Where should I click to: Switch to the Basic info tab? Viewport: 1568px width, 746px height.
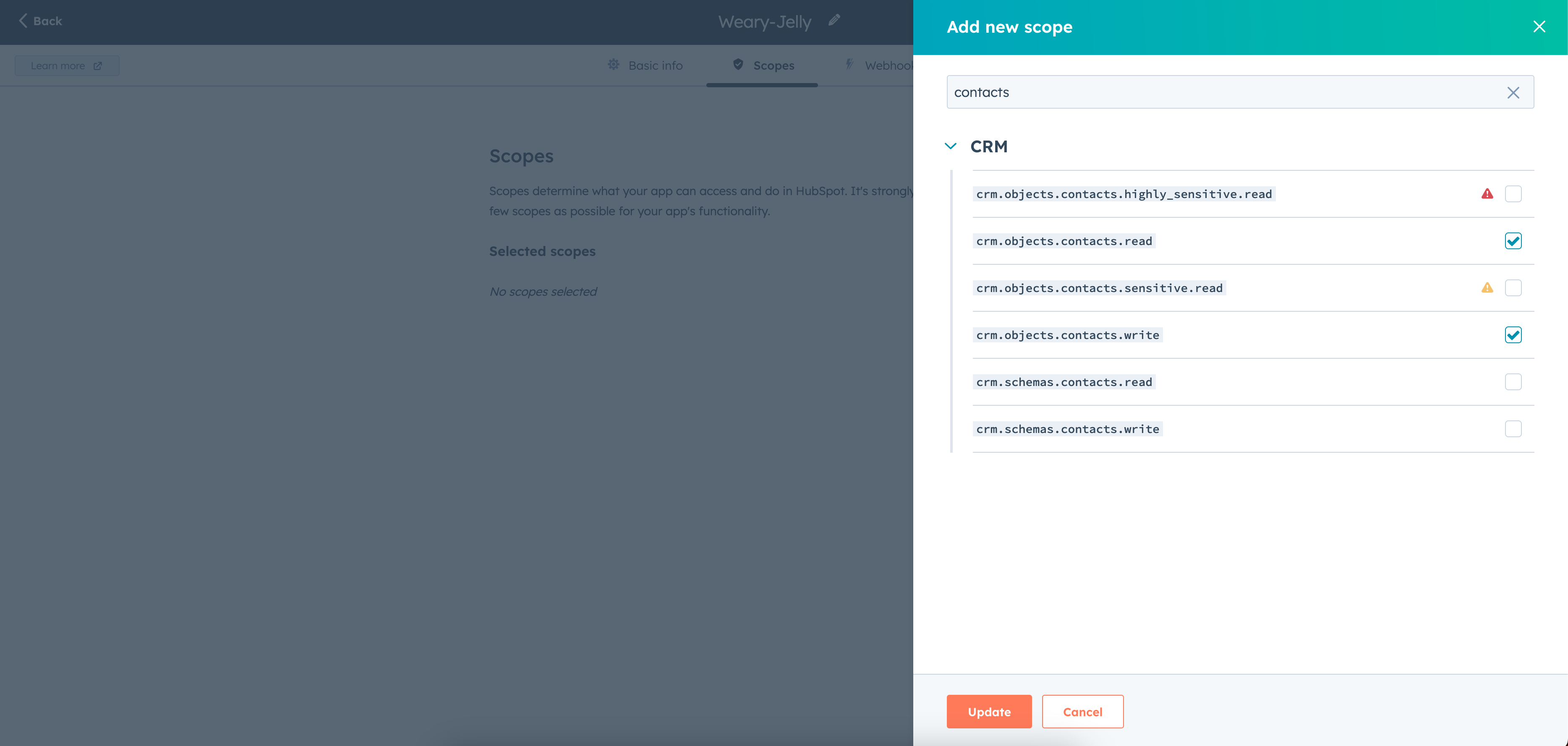pos(655,66)
